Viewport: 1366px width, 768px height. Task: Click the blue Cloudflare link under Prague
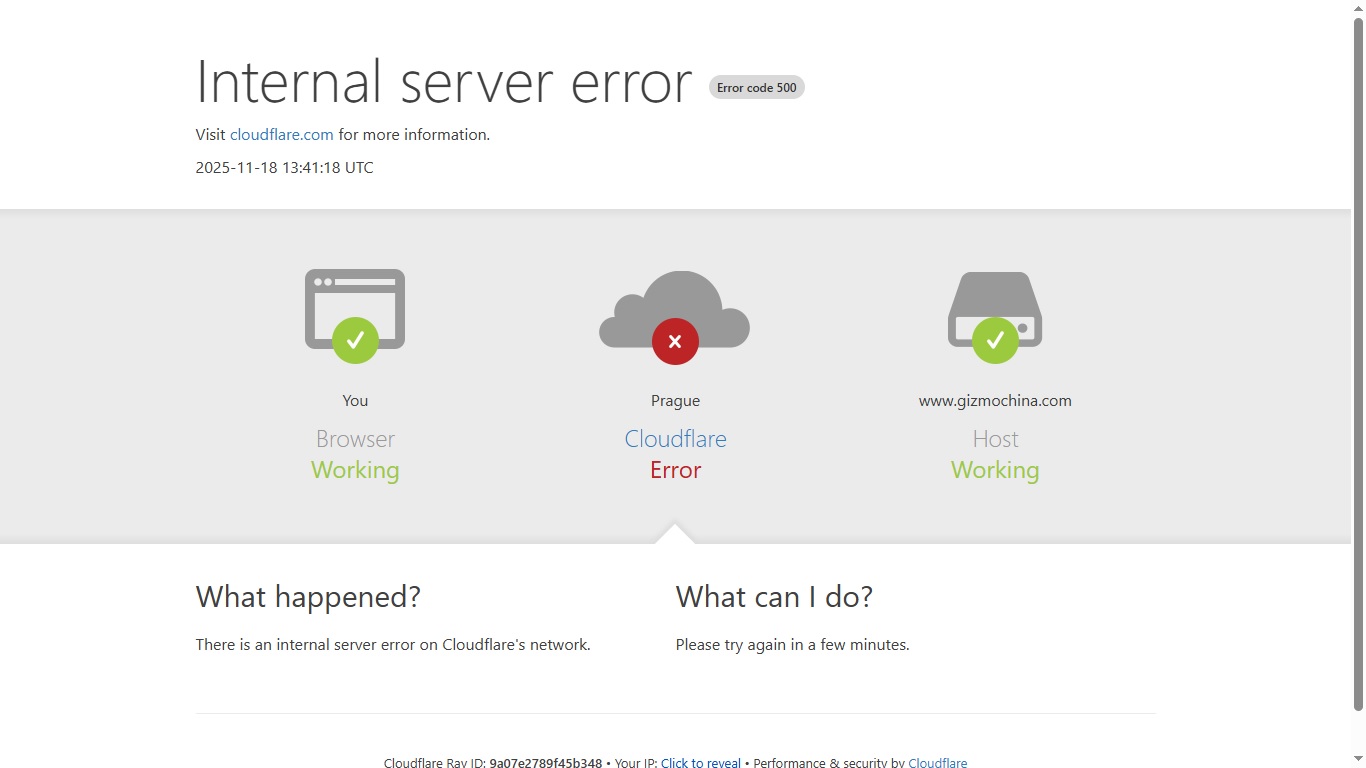675,439
